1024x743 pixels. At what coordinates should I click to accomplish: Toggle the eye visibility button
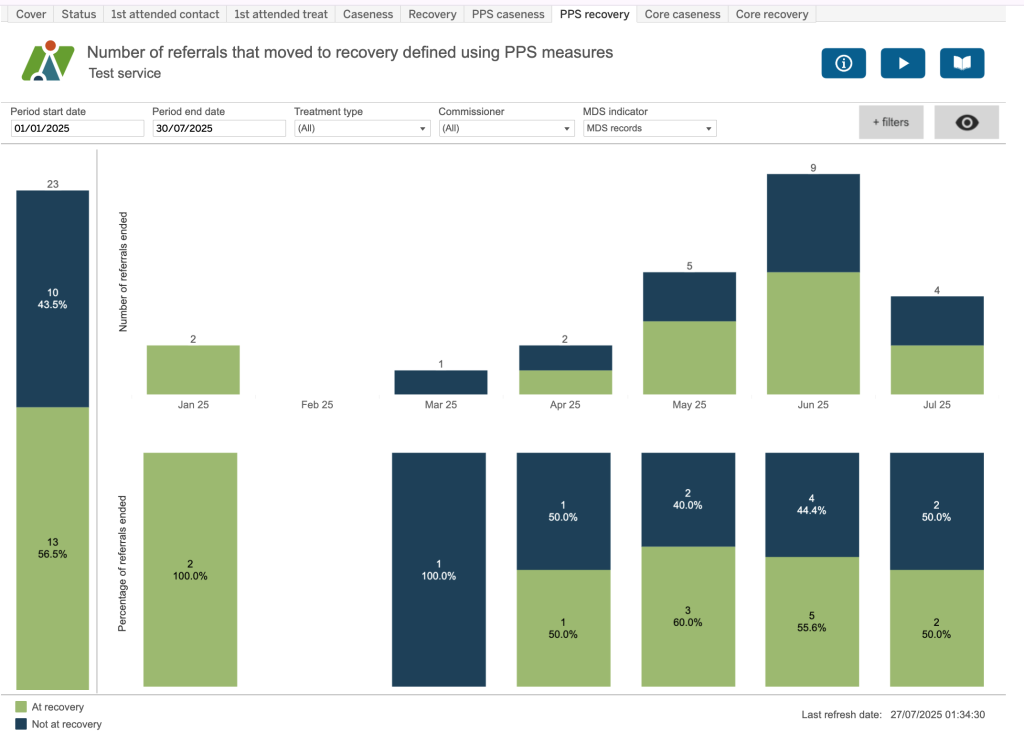pos(966,122)
